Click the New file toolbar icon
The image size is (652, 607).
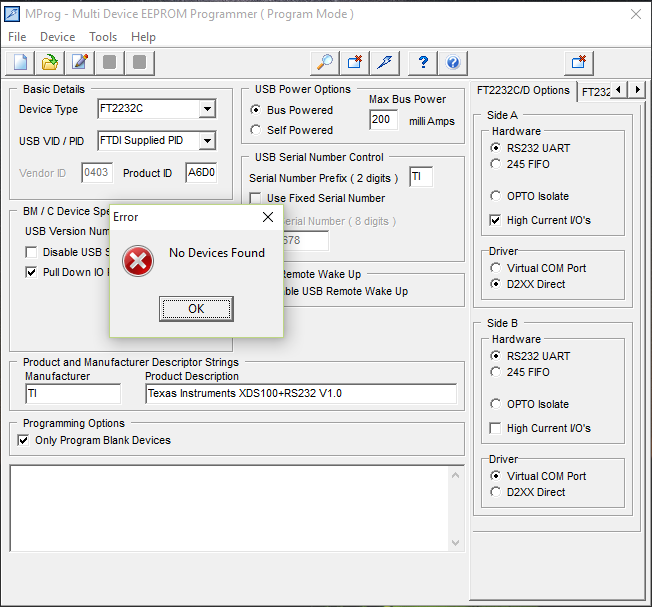coord(20,63)
